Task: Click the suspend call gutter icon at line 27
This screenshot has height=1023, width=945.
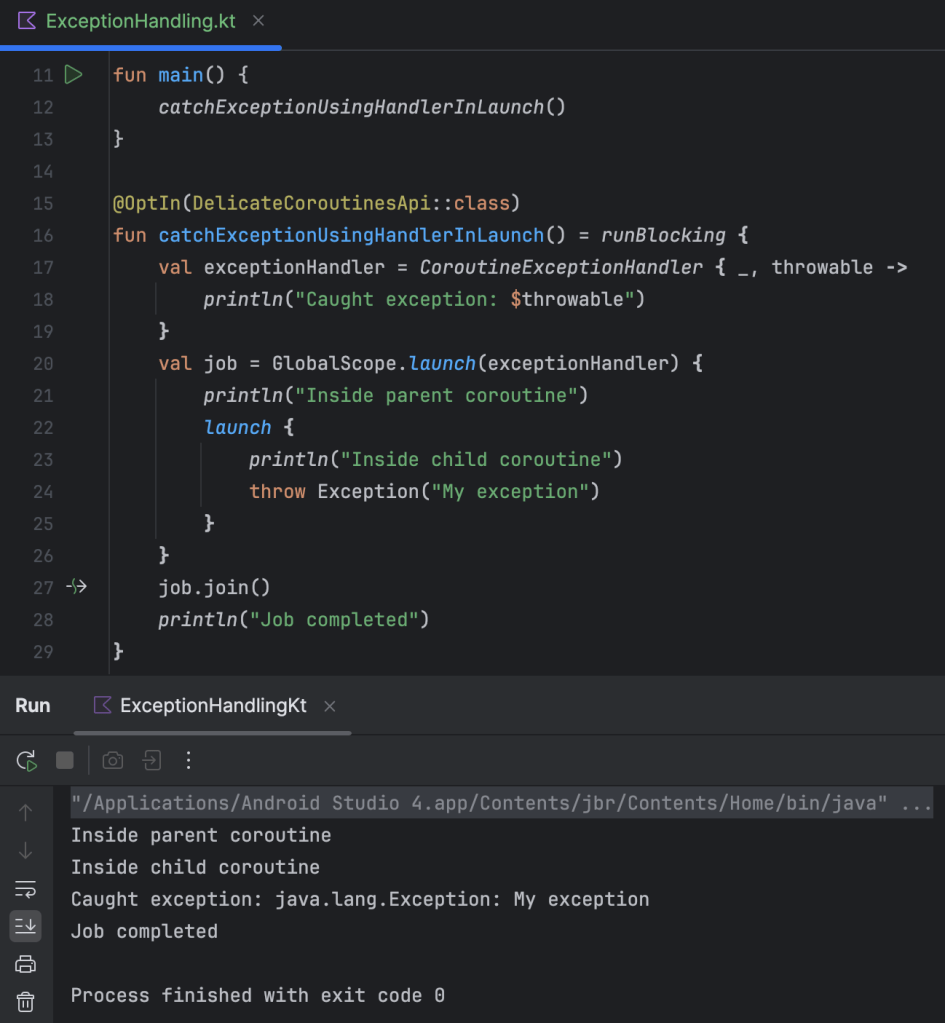Action: pyautogui.click(x=76, y=587)
